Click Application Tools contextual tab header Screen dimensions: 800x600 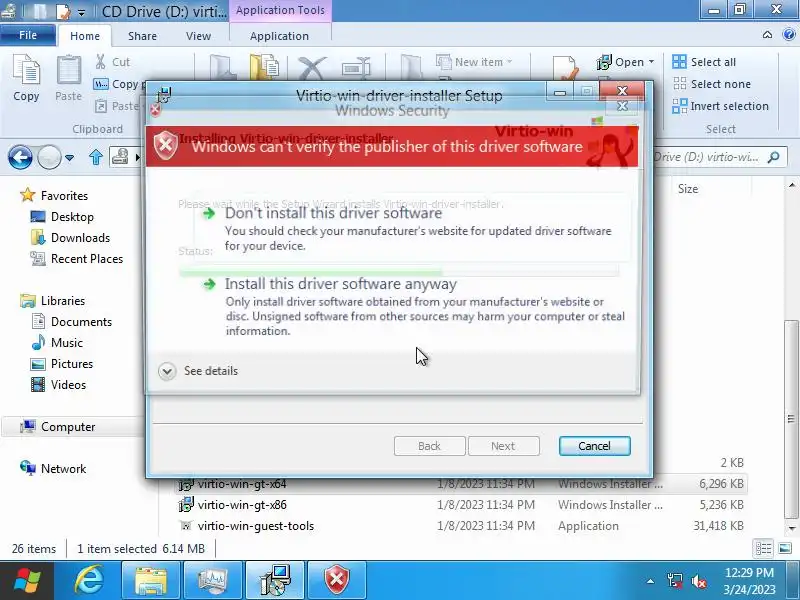pos(280,10)
